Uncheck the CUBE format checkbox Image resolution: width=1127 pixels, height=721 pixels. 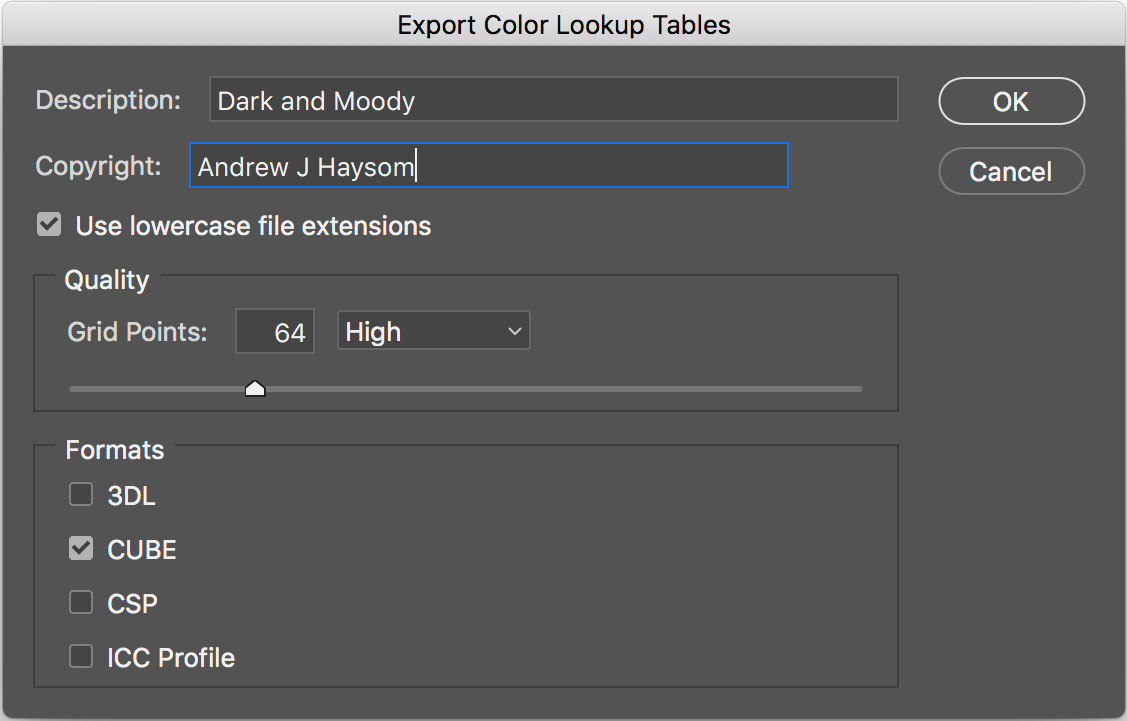[81, 549]
